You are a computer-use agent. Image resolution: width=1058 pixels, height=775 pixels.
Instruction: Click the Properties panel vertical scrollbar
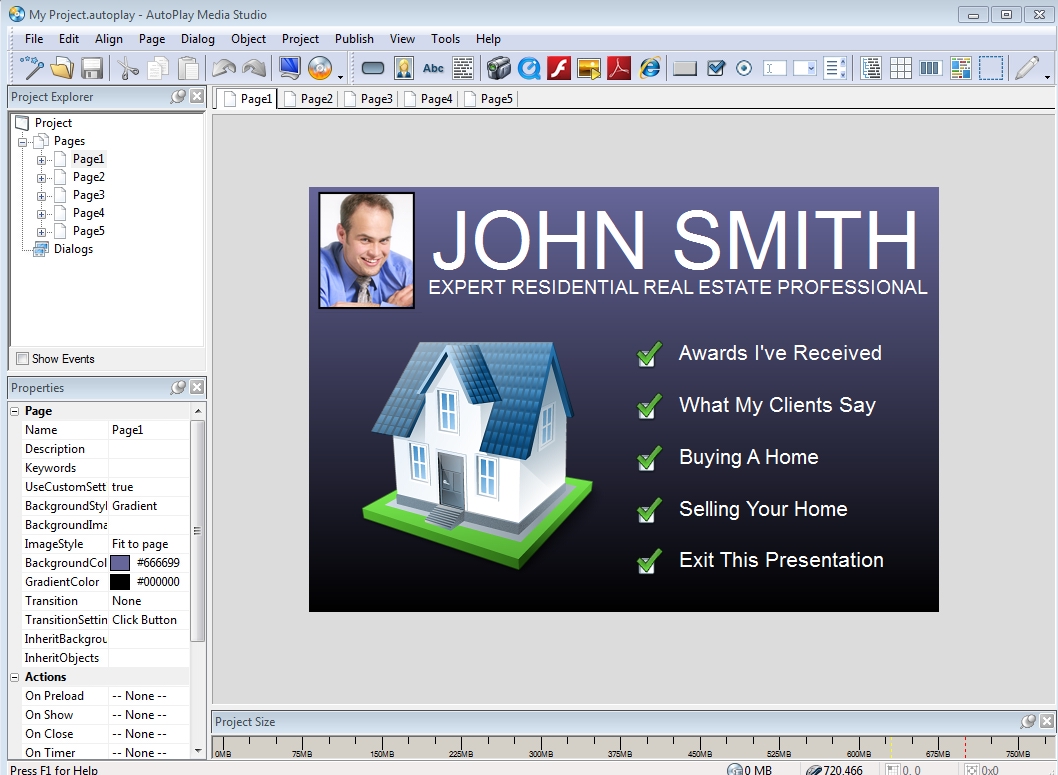[x=198, y=531]
